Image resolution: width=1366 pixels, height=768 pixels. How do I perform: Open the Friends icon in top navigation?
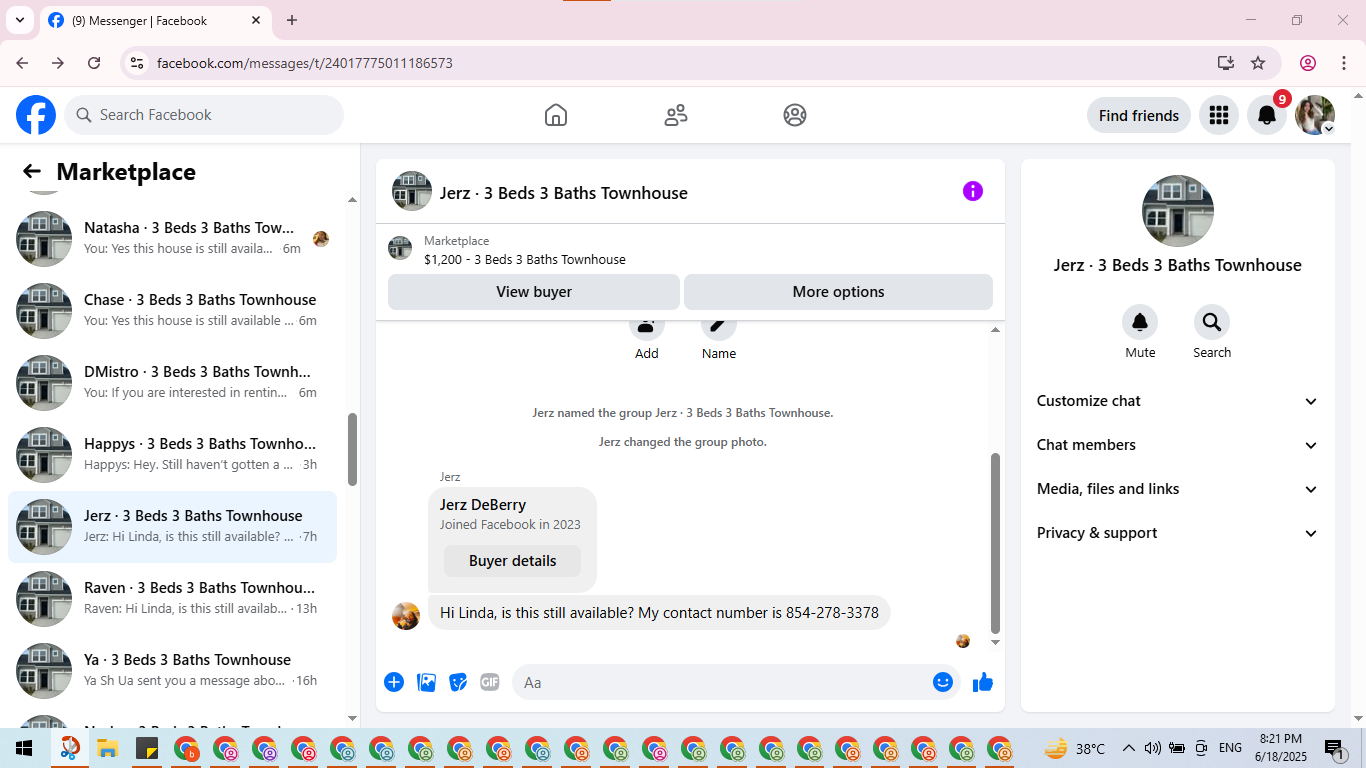(676, 115)
